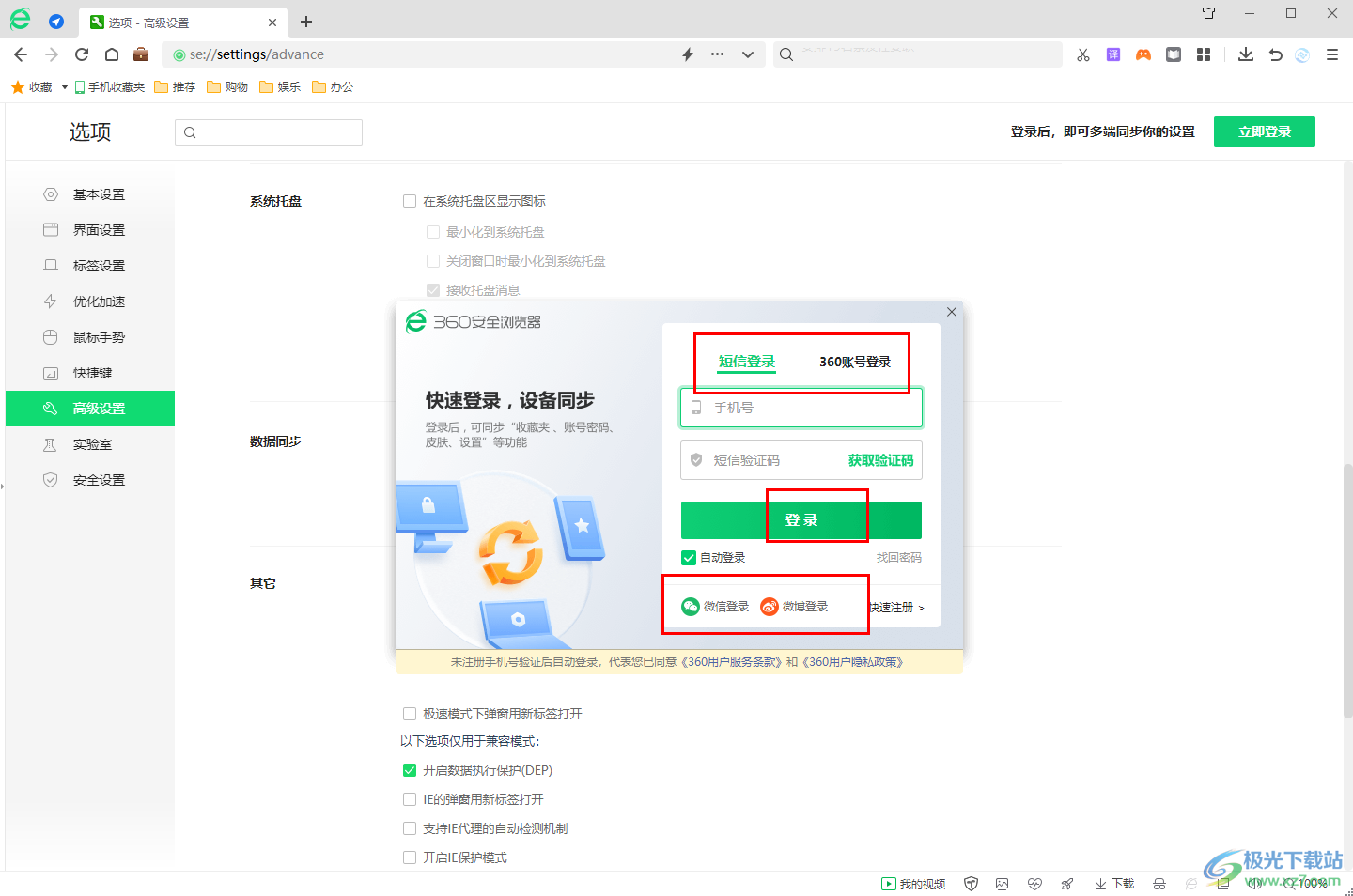Expand the favorites dropdown arrow
Screen dimensions: 1353x896
(x=64, y=87)
